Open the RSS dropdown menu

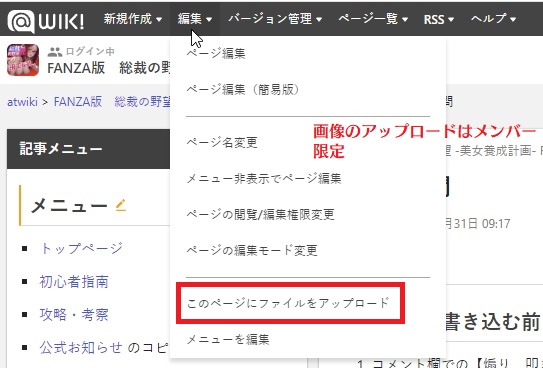[x=438, y=19]
